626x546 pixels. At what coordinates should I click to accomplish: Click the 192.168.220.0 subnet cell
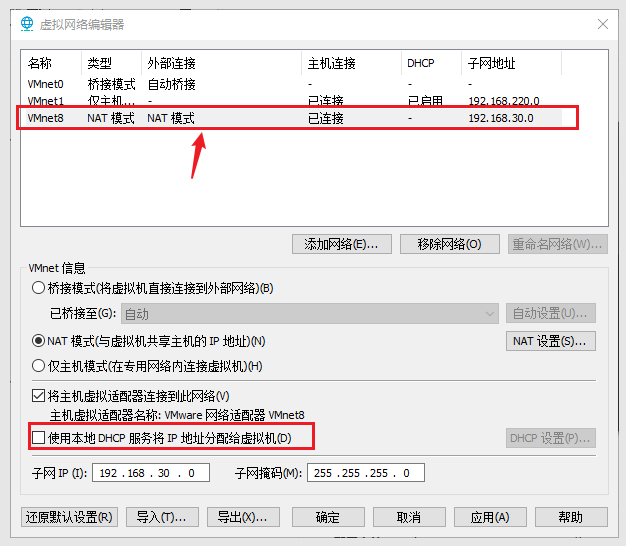coord(504,101)
